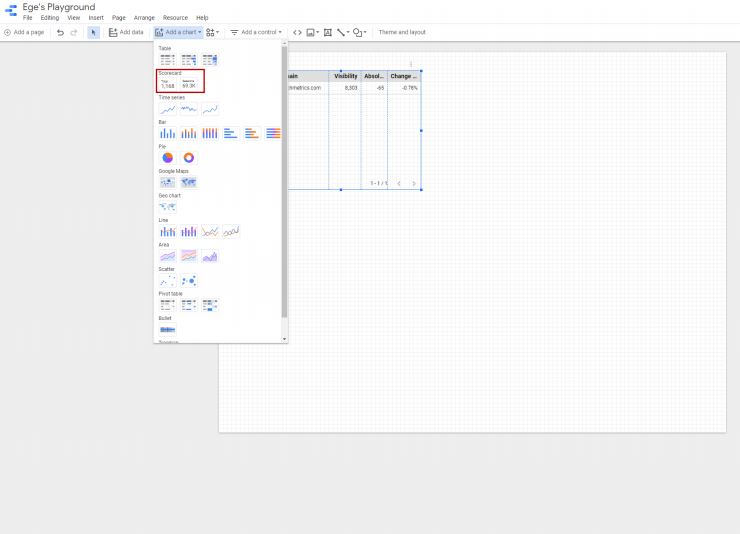The width and height of the screenshot is (740, 534).
Task: Insert a pivot table with bars
Action: click(189, 305)
